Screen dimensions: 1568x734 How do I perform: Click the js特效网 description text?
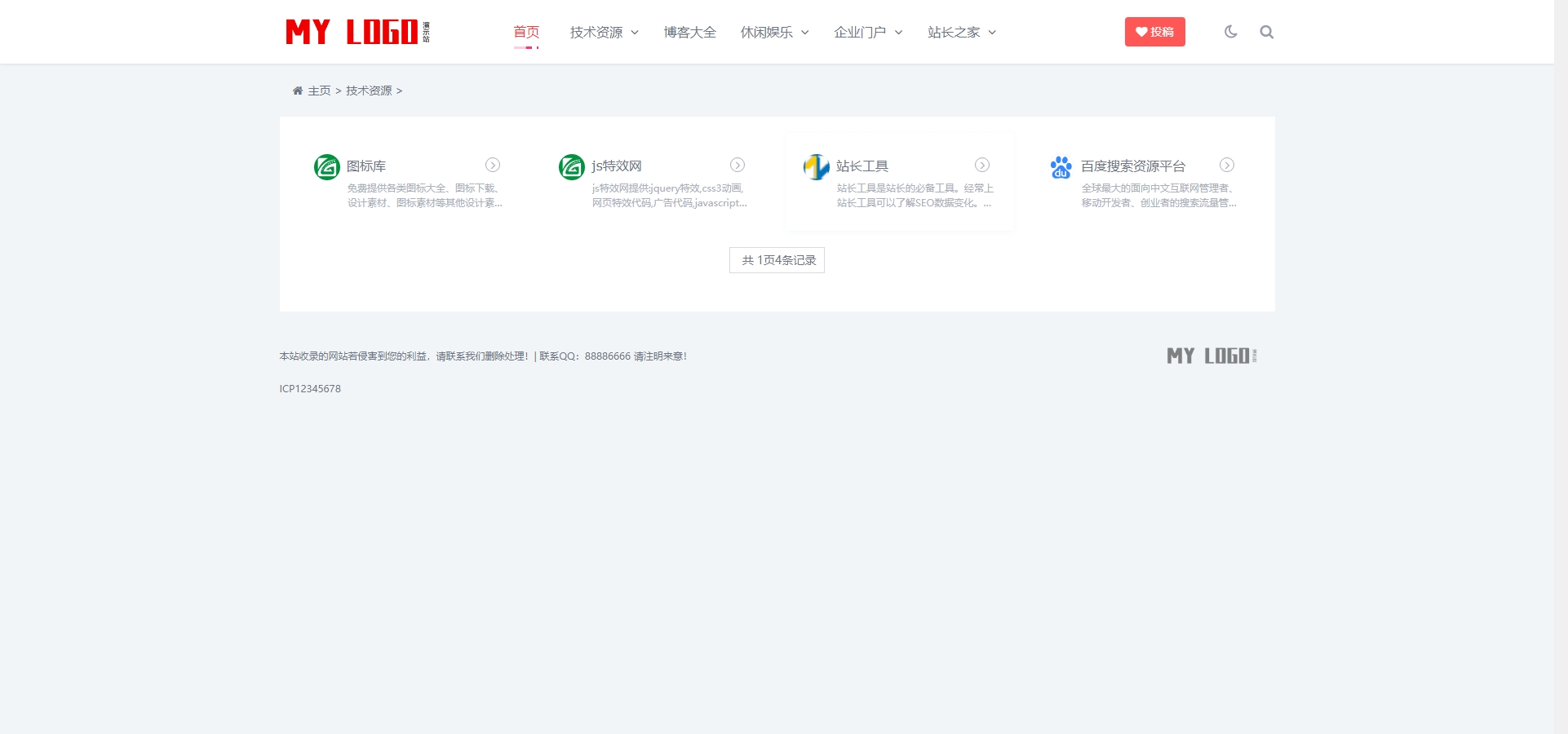669,196
